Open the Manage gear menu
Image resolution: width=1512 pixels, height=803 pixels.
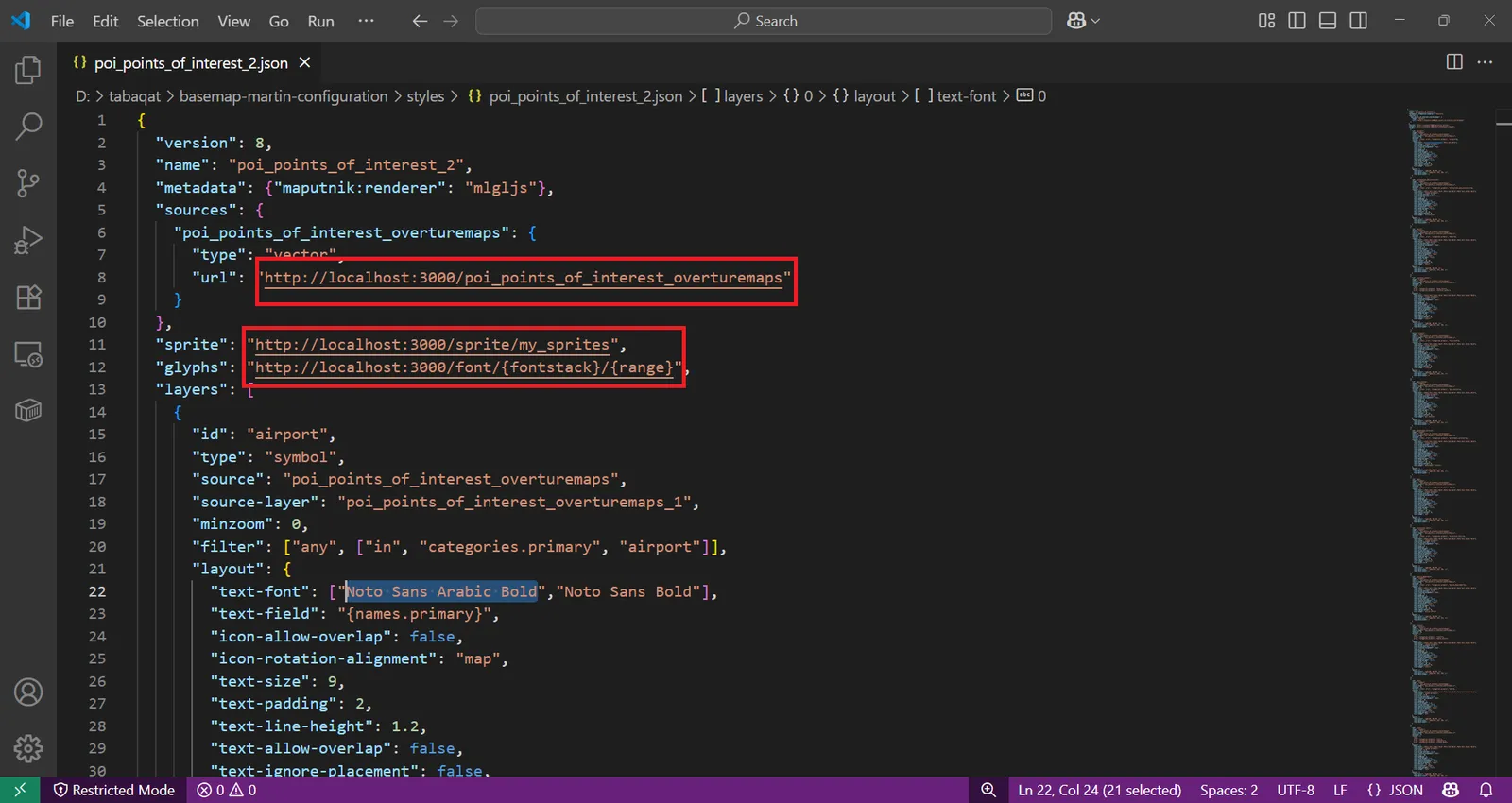click(x=28, y=748)
